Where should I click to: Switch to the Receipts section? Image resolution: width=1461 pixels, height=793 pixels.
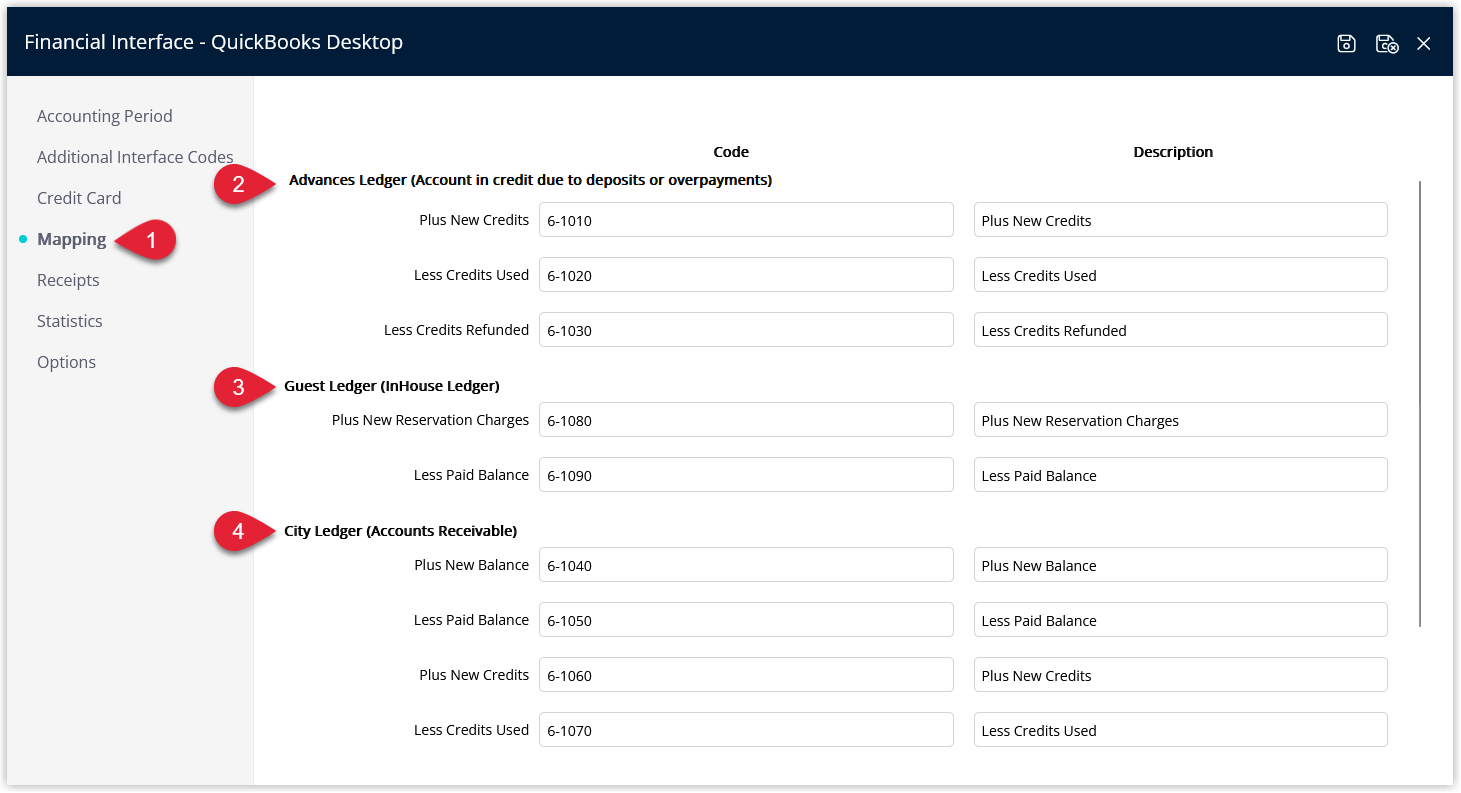click(68, 280)
